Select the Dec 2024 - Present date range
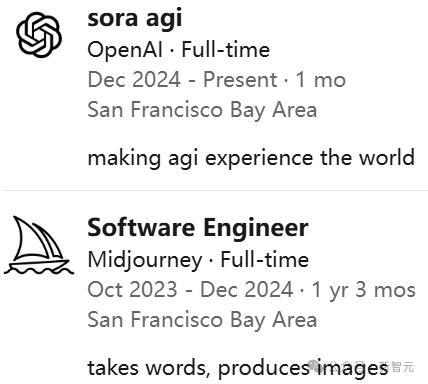Viewport: 428px width, 384px height. pyautogui.click(x=182, y=80)
